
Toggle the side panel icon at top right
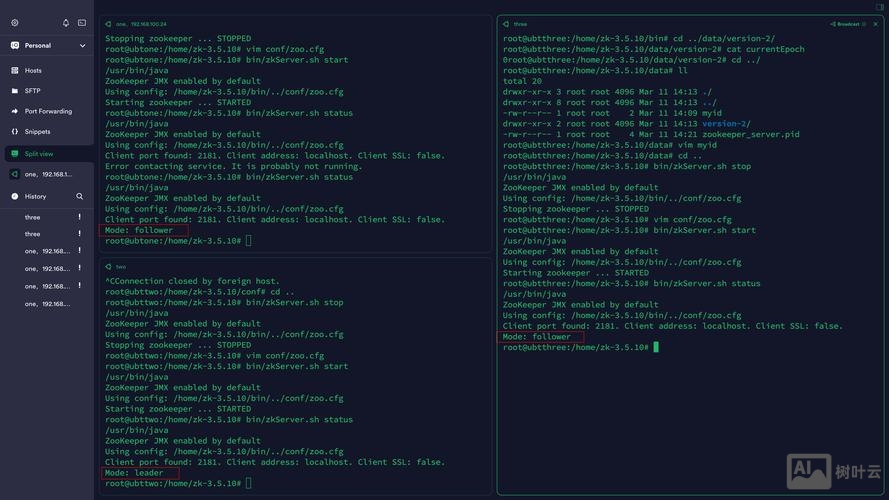coord(880,7)
